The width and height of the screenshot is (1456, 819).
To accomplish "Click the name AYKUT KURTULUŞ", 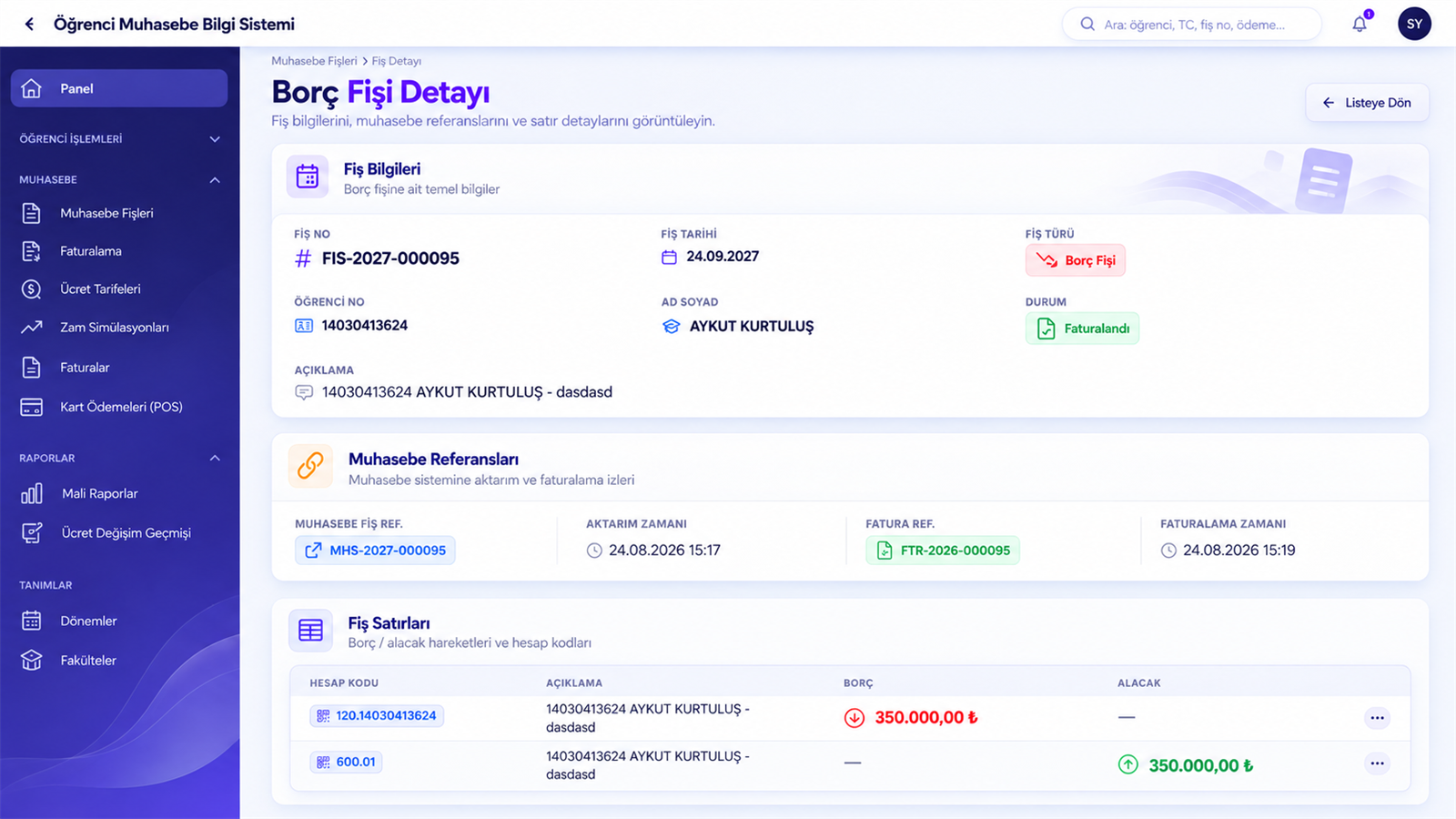I will (x=752, y=327).
